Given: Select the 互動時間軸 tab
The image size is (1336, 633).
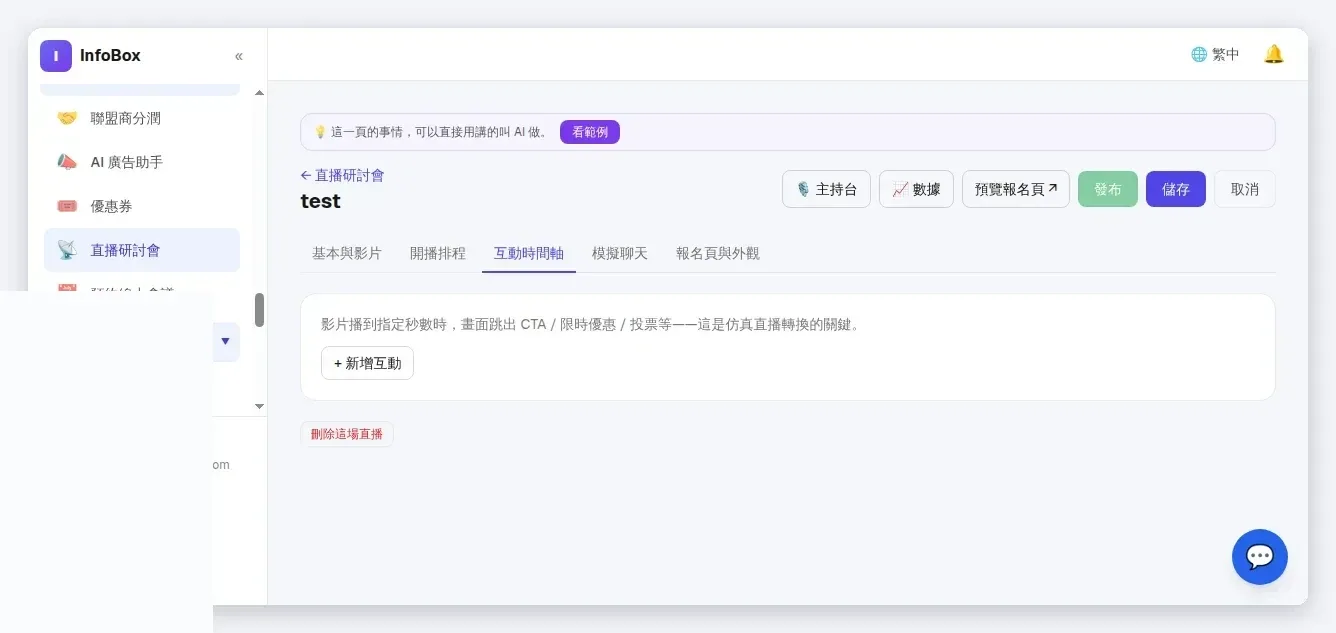Looking at the screenshot, I should (x=529, y=253).
